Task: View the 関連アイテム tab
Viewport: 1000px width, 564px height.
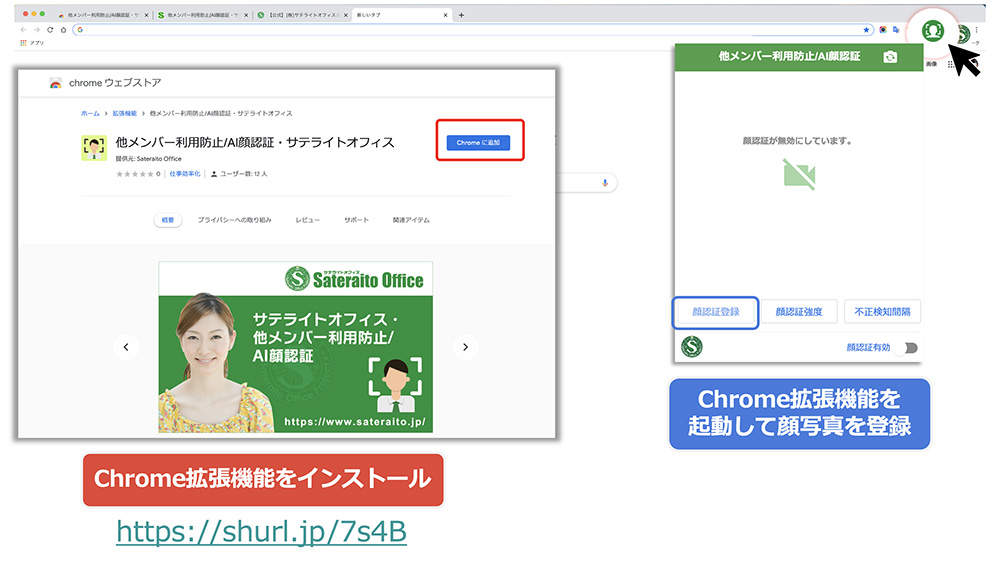Action: pos(411,220)
